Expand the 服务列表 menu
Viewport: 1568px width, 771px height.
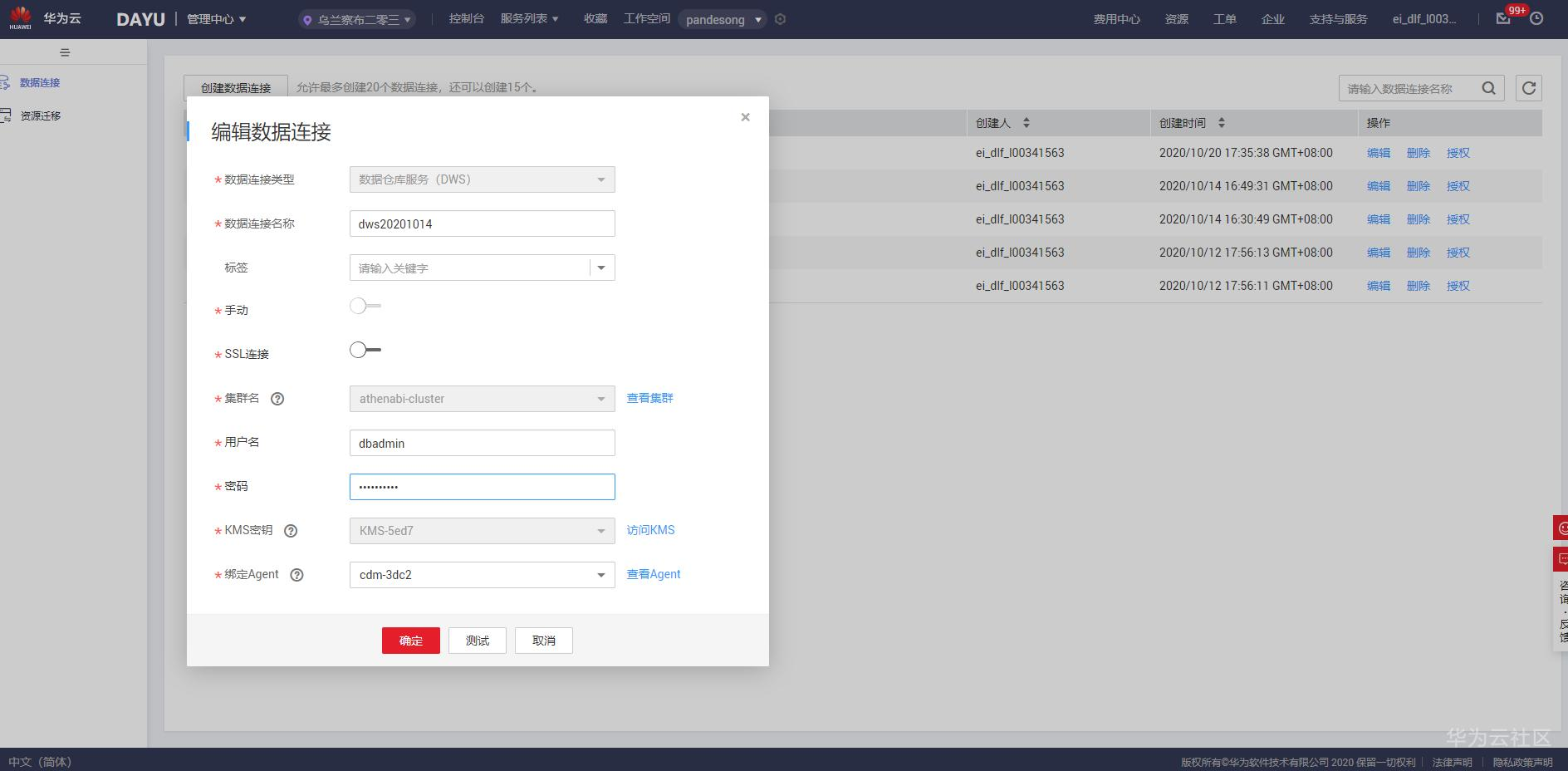529,18
